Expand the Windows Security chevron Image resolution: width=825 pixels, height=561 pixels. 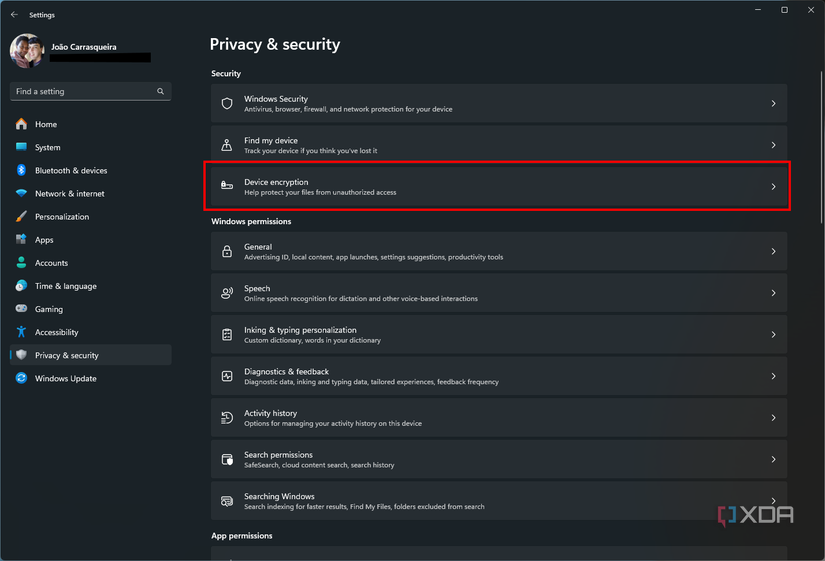pyautogui.click(x=773, y=104)
